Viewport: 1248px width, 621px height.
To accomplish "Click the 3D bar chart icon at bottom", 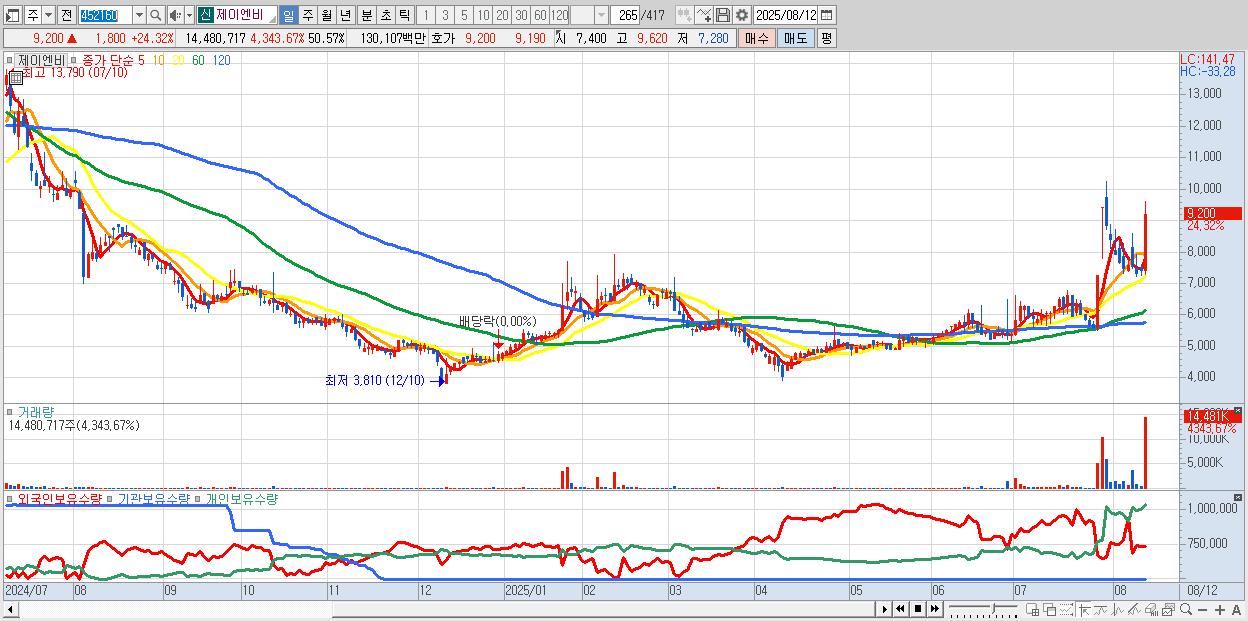I will pos(1151,609).
